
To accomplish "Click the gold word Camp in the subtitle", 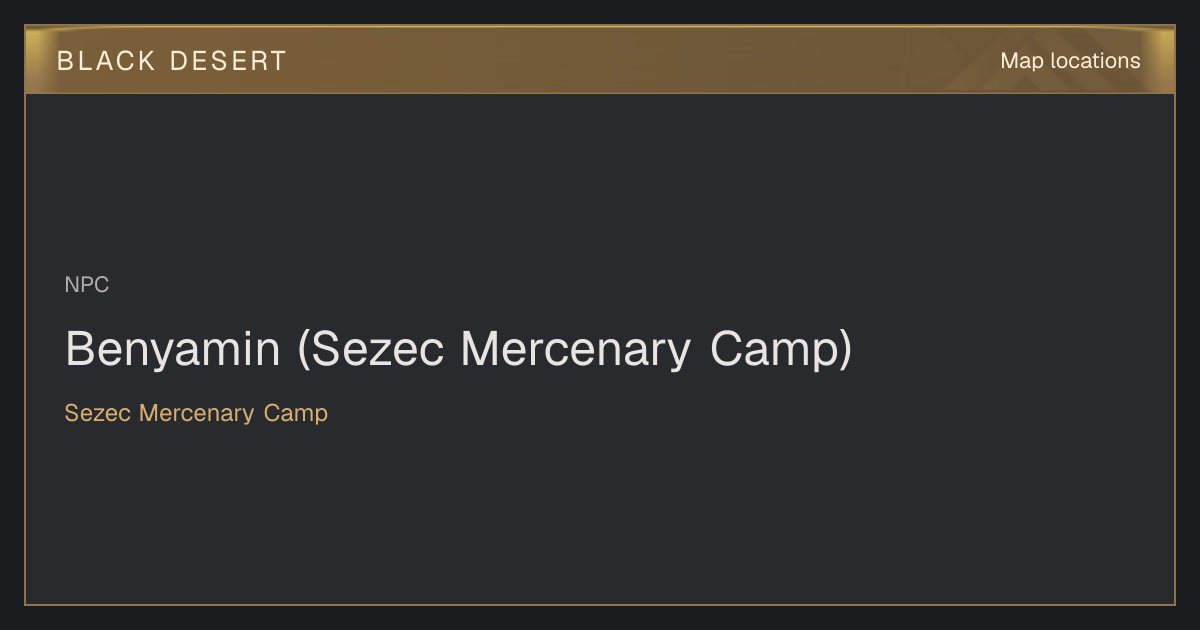I will (x=296, y=413).
